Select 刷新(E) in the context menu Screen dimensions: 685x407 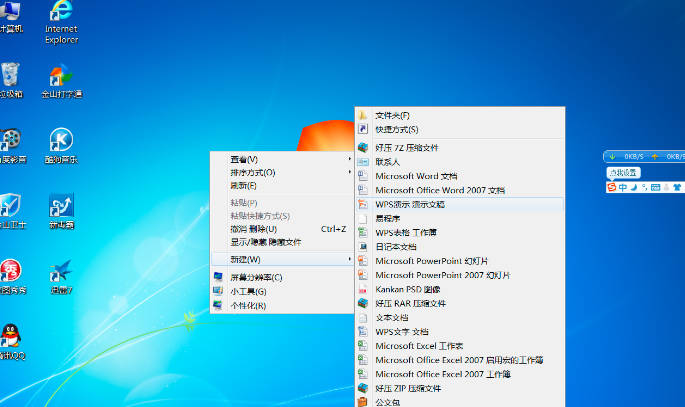(x=244, y=186)
